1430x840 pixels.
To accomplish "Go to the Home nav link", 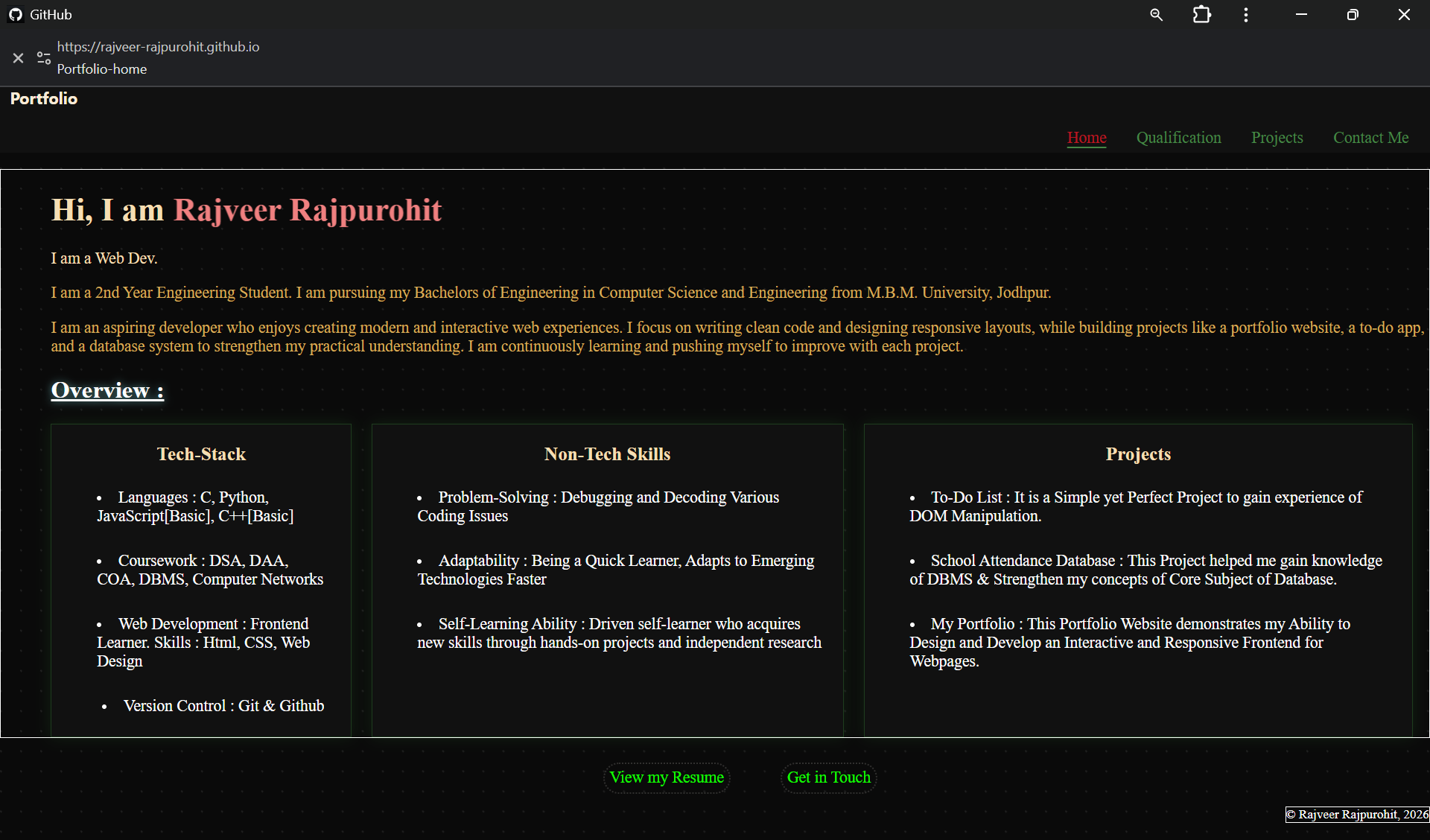I will click(x=1087, y=138).
